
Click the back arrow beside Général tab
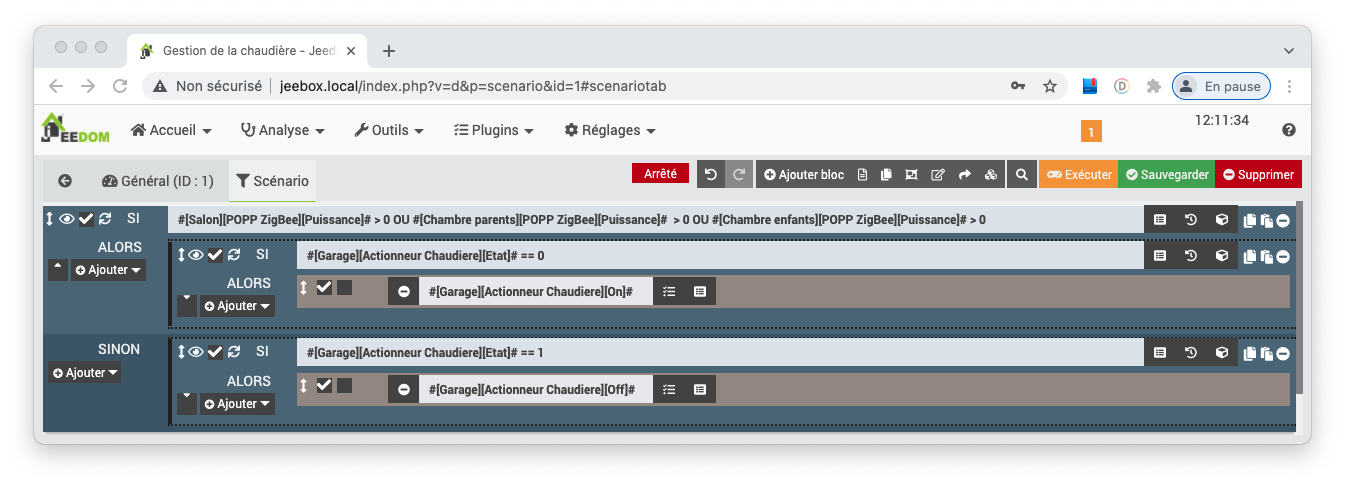pos(65,181)
